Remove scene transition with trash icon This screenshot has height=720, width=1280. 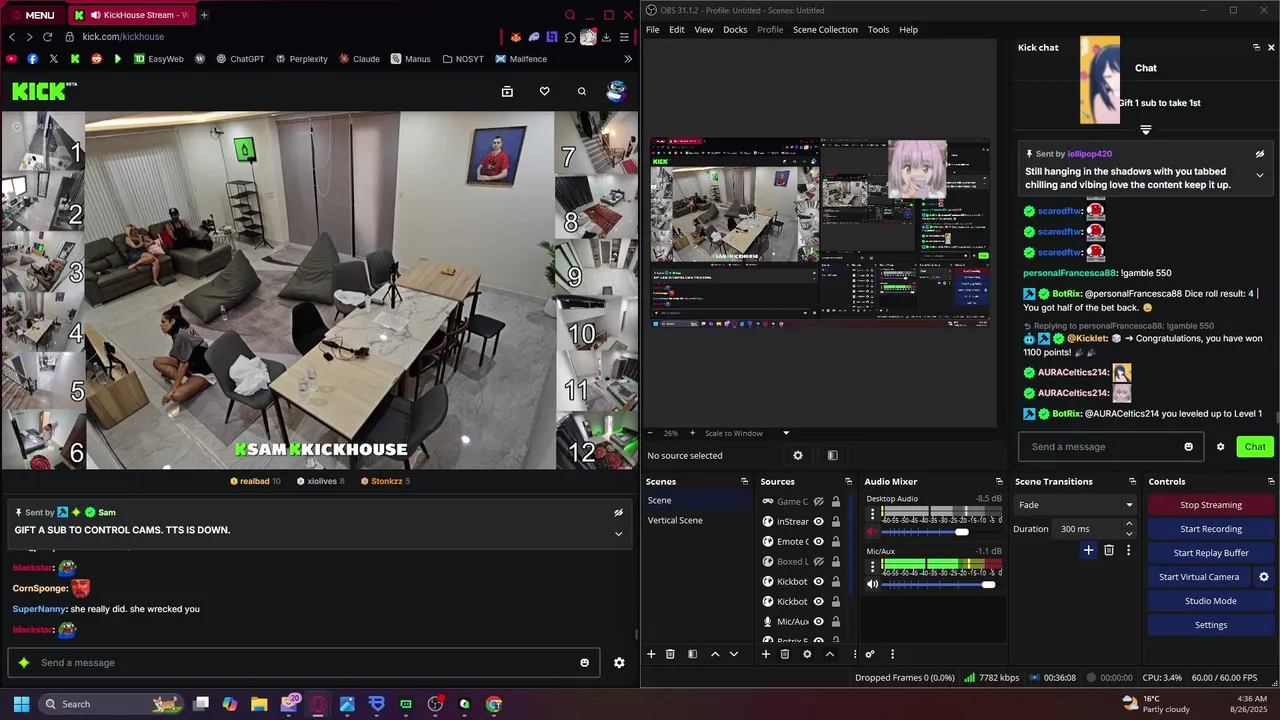coord(1109,550)
